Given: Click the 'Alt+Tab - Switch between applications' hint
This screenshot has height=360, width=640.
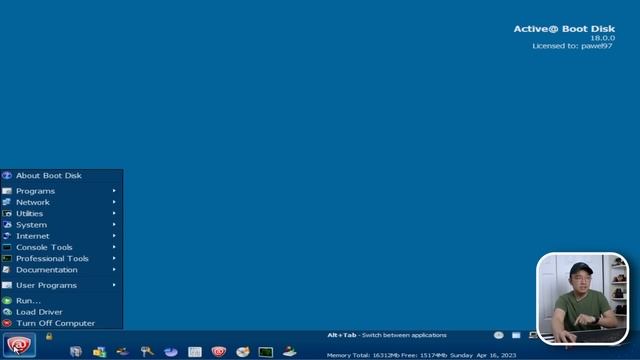Looking at the screenshot, I should coord(387,335).
